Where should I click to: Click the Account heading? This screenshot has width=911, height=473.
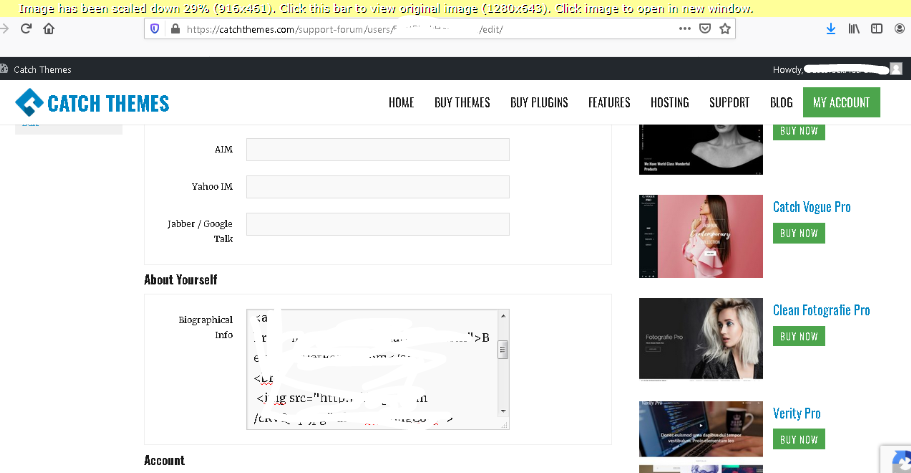tap(164, 460)
